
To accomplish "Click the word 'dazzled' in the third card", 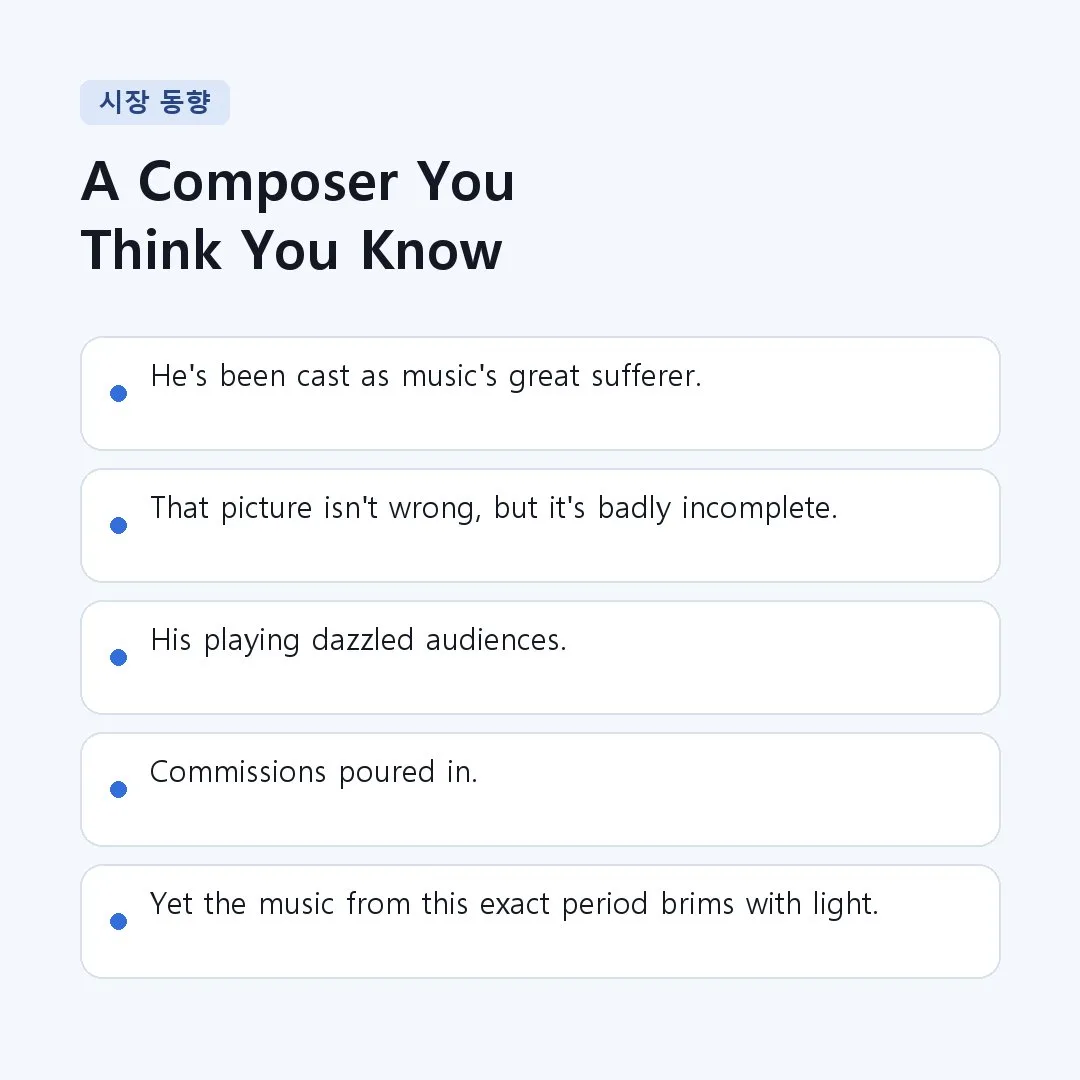I will [363, 640].
